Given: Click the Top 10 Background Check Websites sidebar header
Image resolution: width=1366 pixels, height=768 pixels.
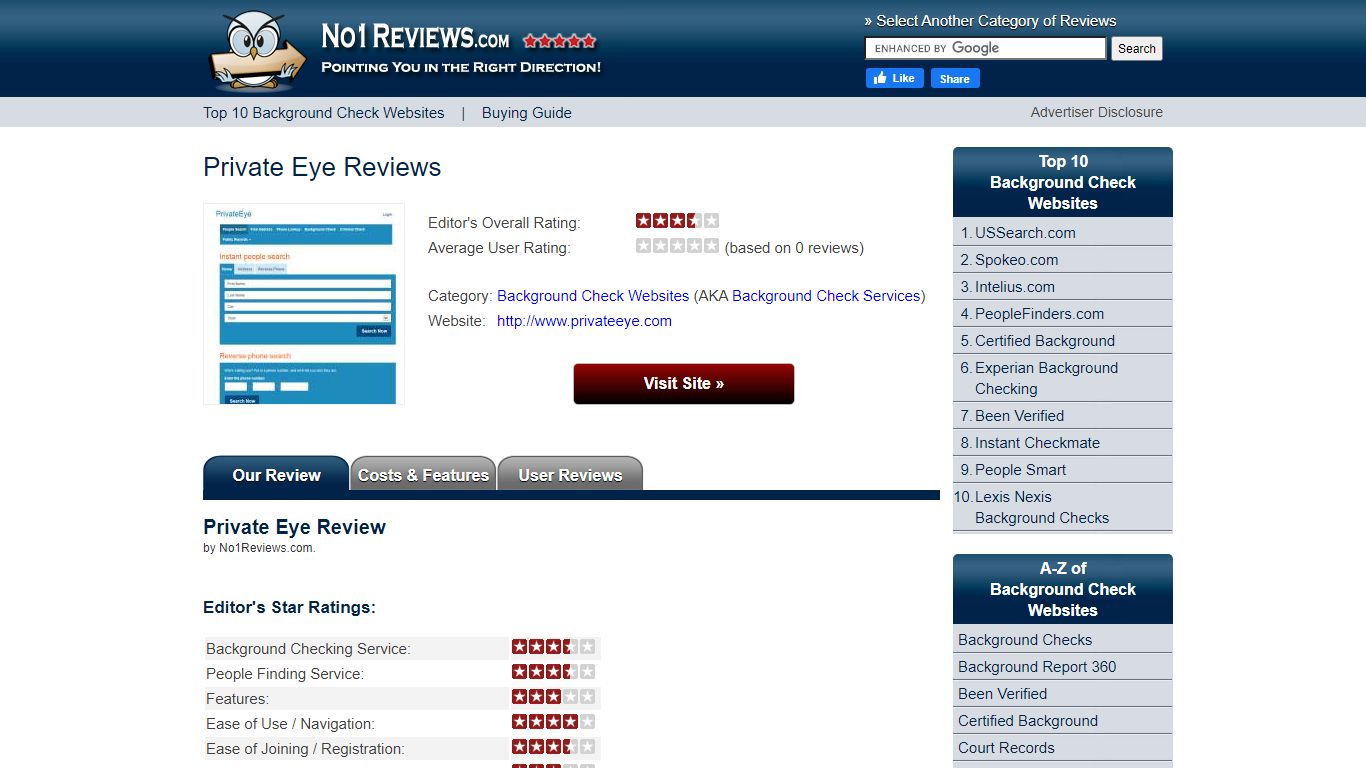Looking at the screenshot, I should pyautogui.click(x=1063, y=182).
